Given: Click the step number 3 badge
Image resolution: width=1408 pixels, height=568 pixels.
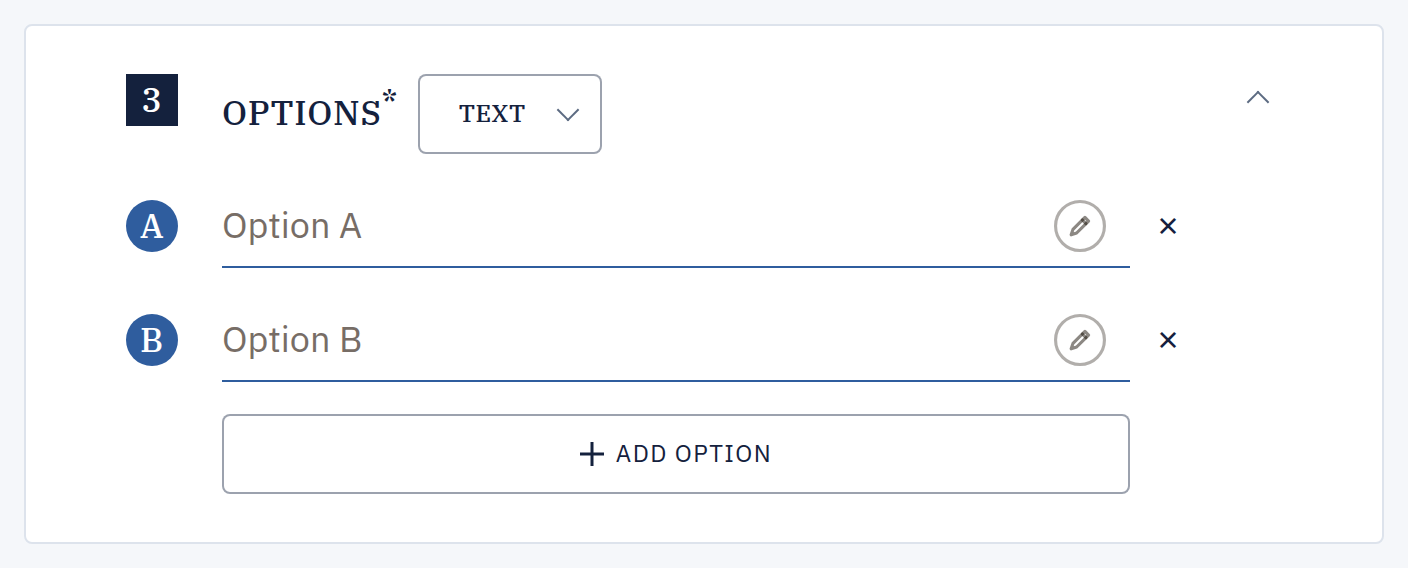Looking at the screenshot, I should 152,100.
